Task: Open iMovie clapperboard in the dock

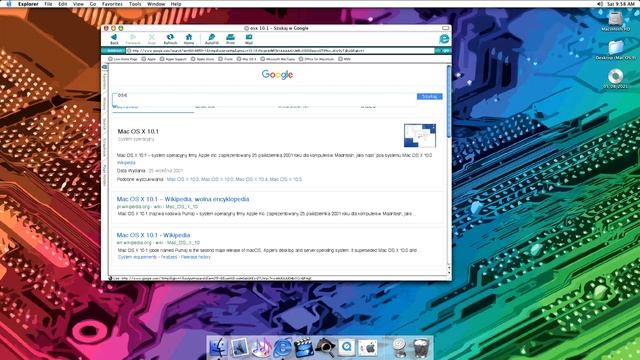Action: [x=304, y=348]
